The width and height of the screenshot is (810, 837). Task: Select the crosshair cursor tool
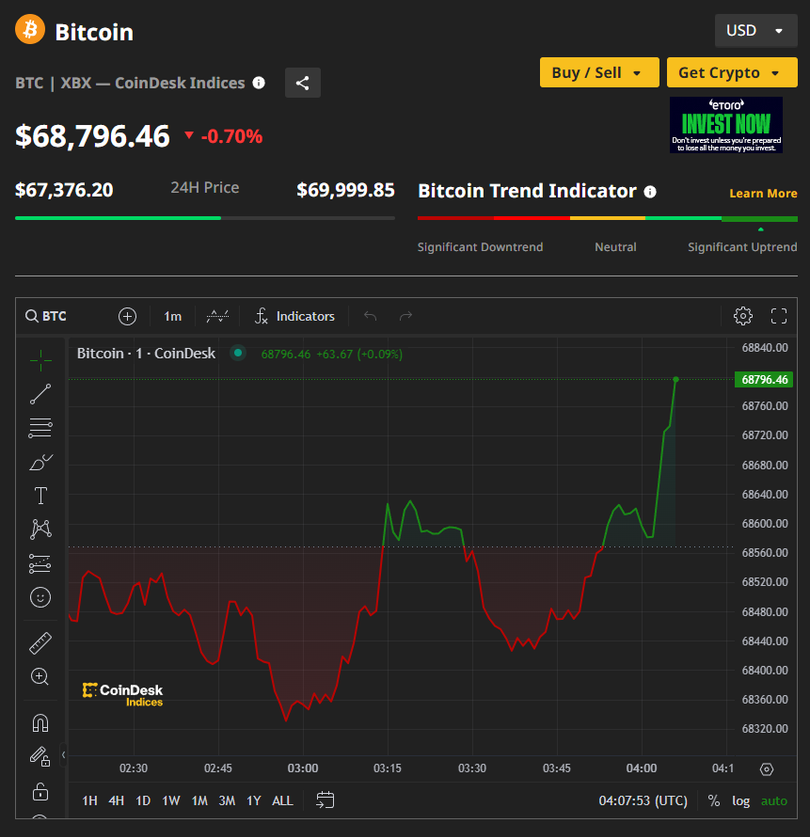pos(40,360)
